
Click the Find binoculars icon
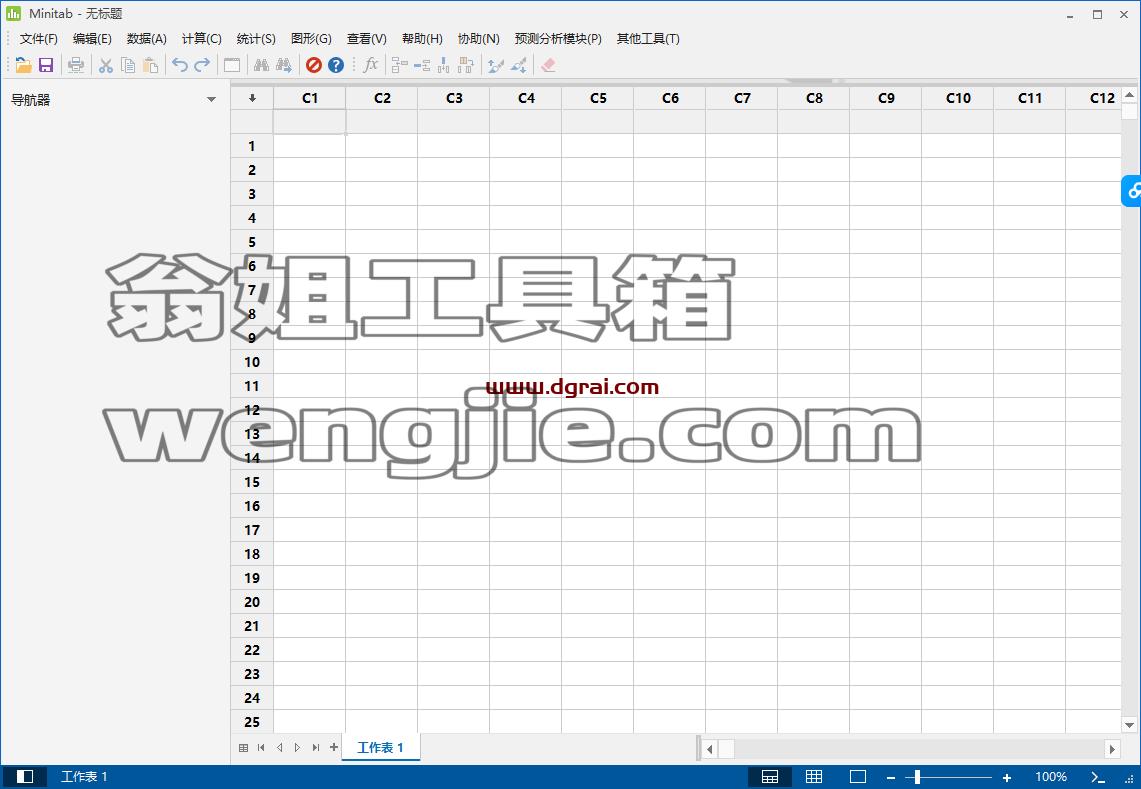[261, 66]
